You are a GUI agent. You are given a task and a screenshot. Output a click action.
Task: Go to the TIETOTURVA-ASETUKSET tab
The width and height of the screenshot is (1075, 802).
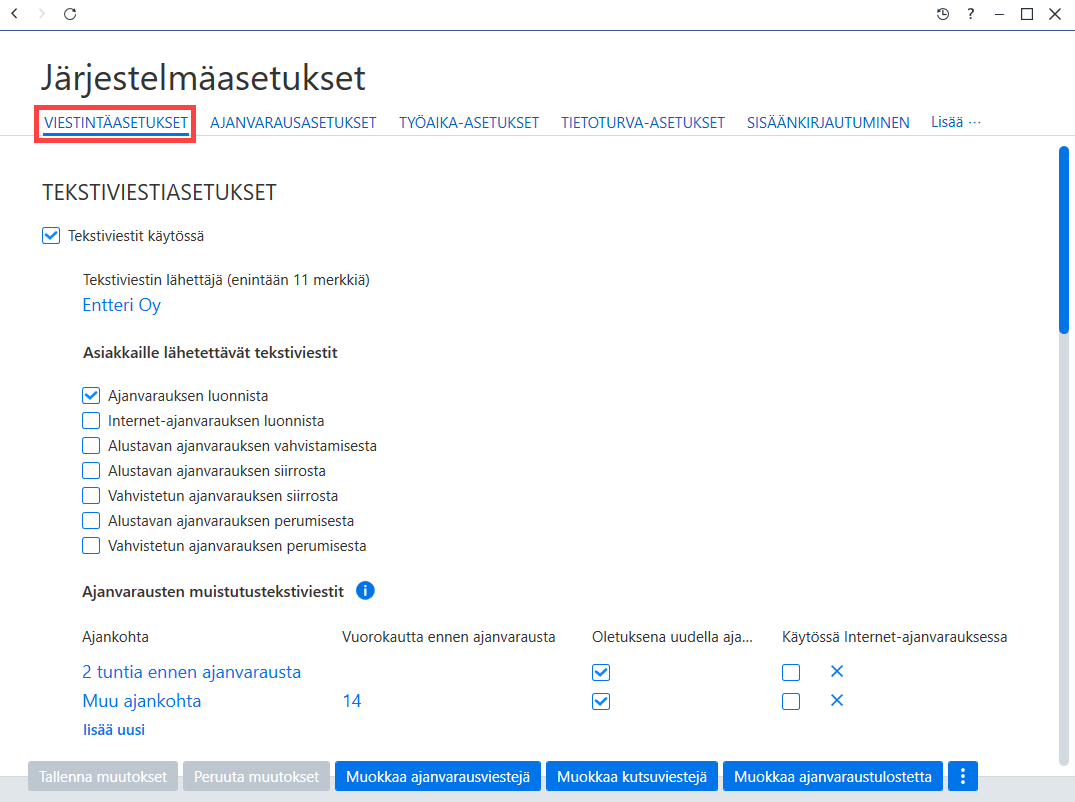642,123
